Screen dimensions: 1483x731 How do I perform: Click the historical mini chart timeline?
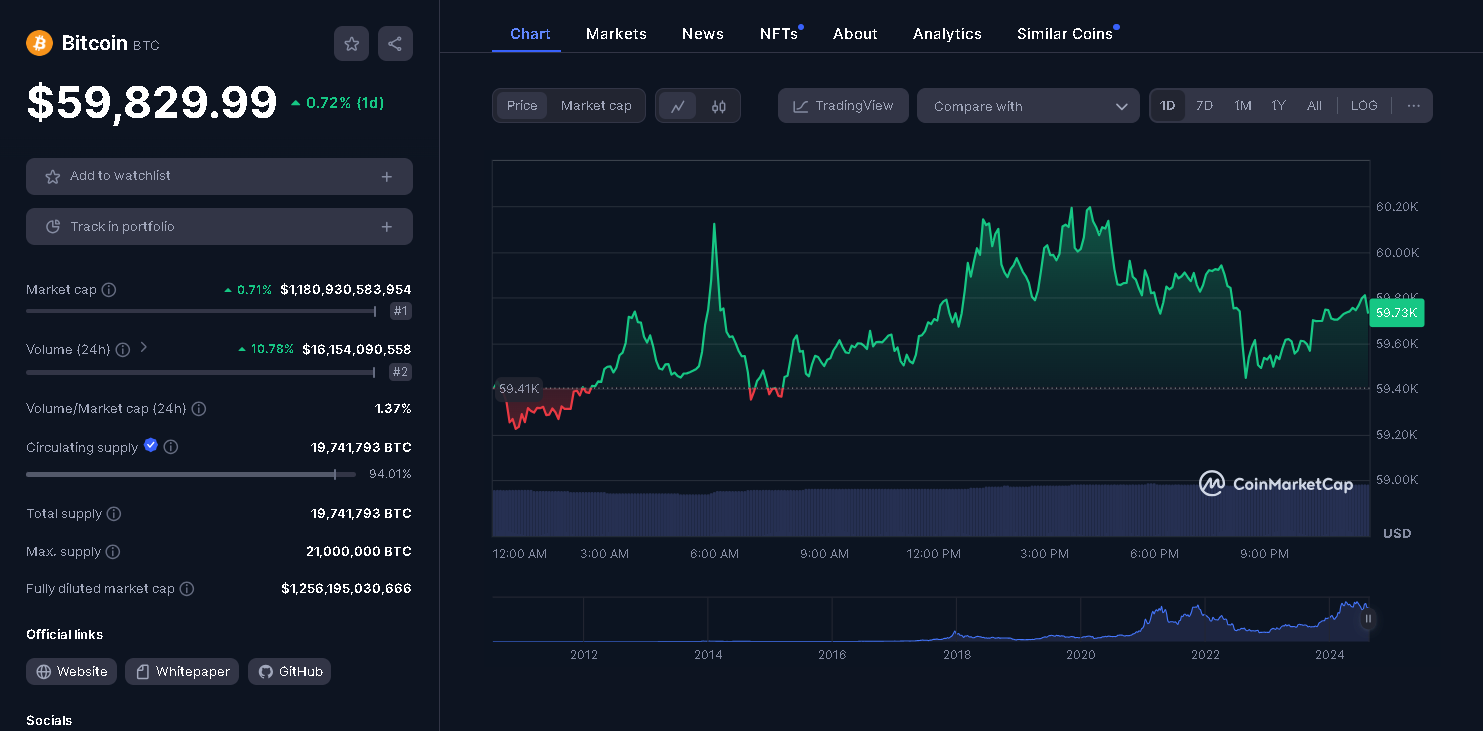930,620
